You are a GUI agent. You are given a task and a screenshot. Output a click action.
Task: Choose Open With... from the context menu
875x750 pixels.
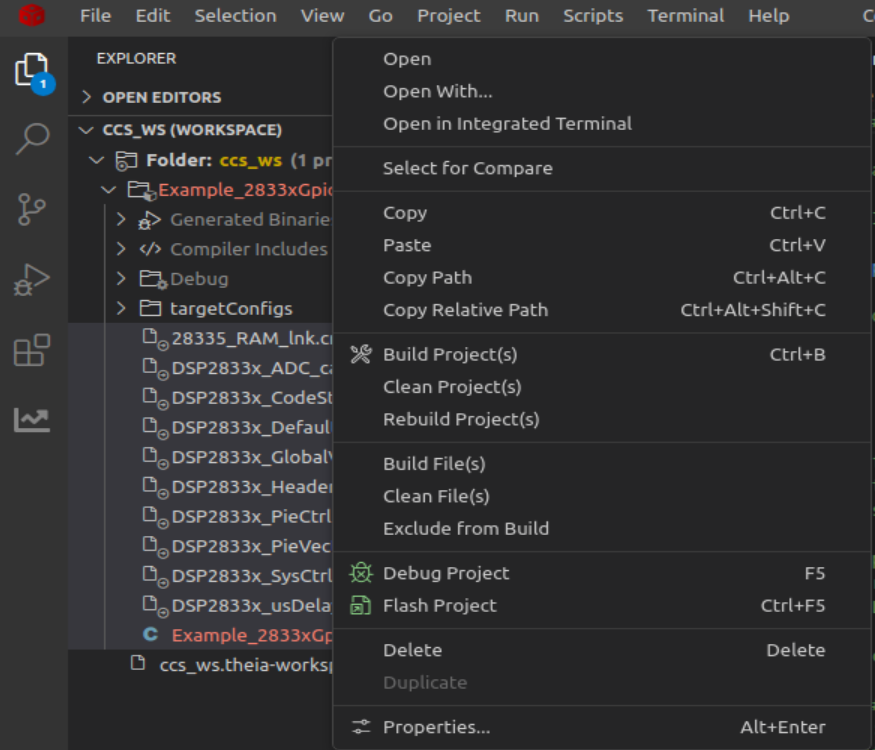click(x=603, y=91)
